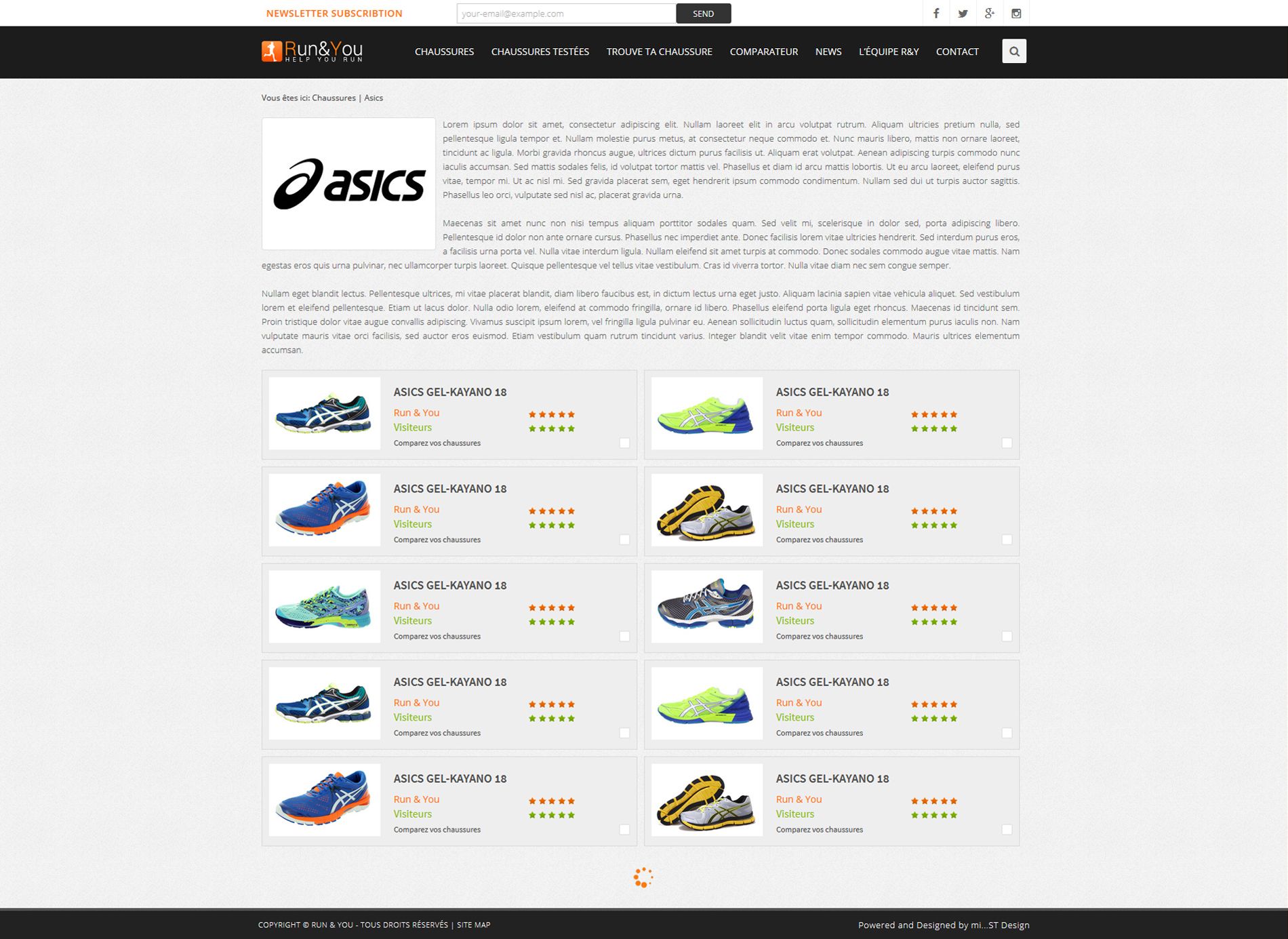Click the copyright Run & You footer text
Image resolution: width=1288 pixels, height=939 pixels.
tap(353, 925)
